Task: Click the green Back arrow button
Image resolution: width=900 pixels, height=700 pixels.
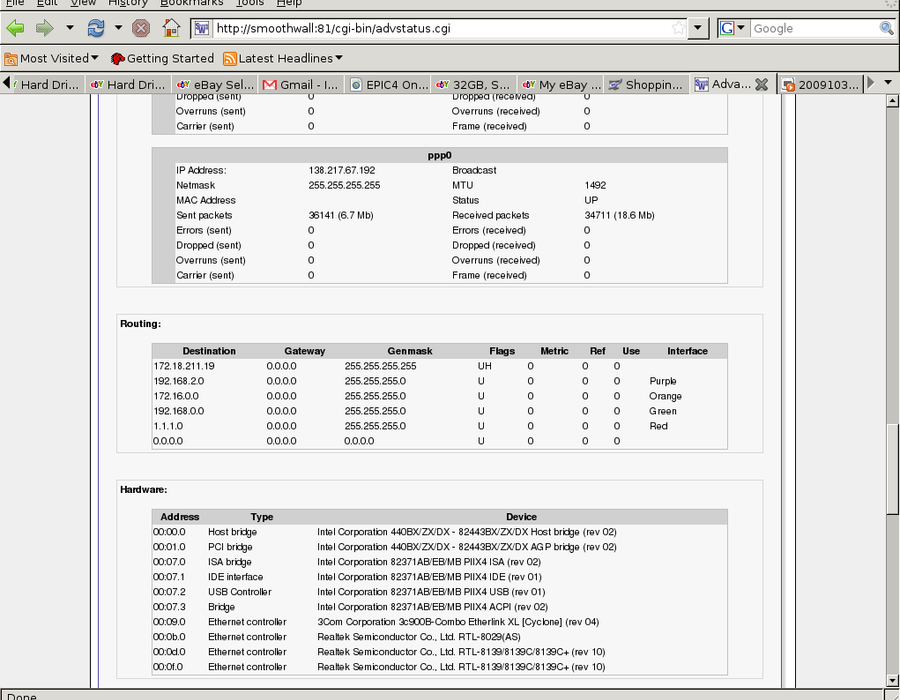Action: click(x=15, y=28)
